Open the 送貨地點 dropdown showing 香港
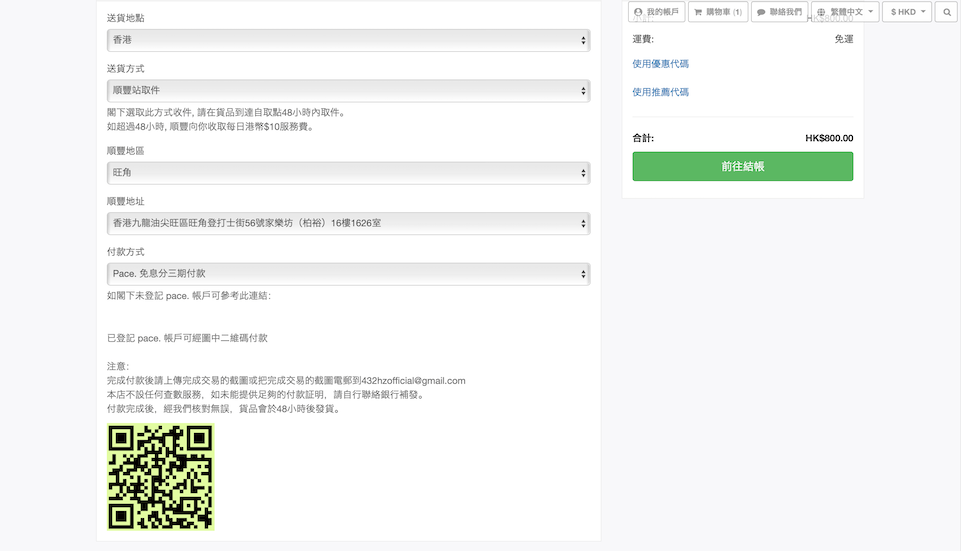961x551 pixels. (x=348, y=40)
